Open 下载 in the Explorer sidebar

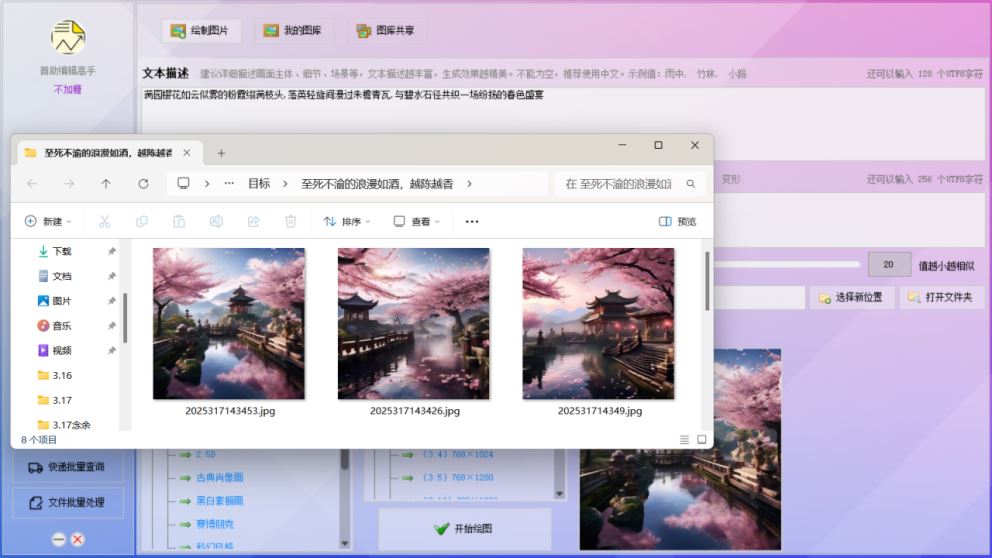tap(62, 251)
